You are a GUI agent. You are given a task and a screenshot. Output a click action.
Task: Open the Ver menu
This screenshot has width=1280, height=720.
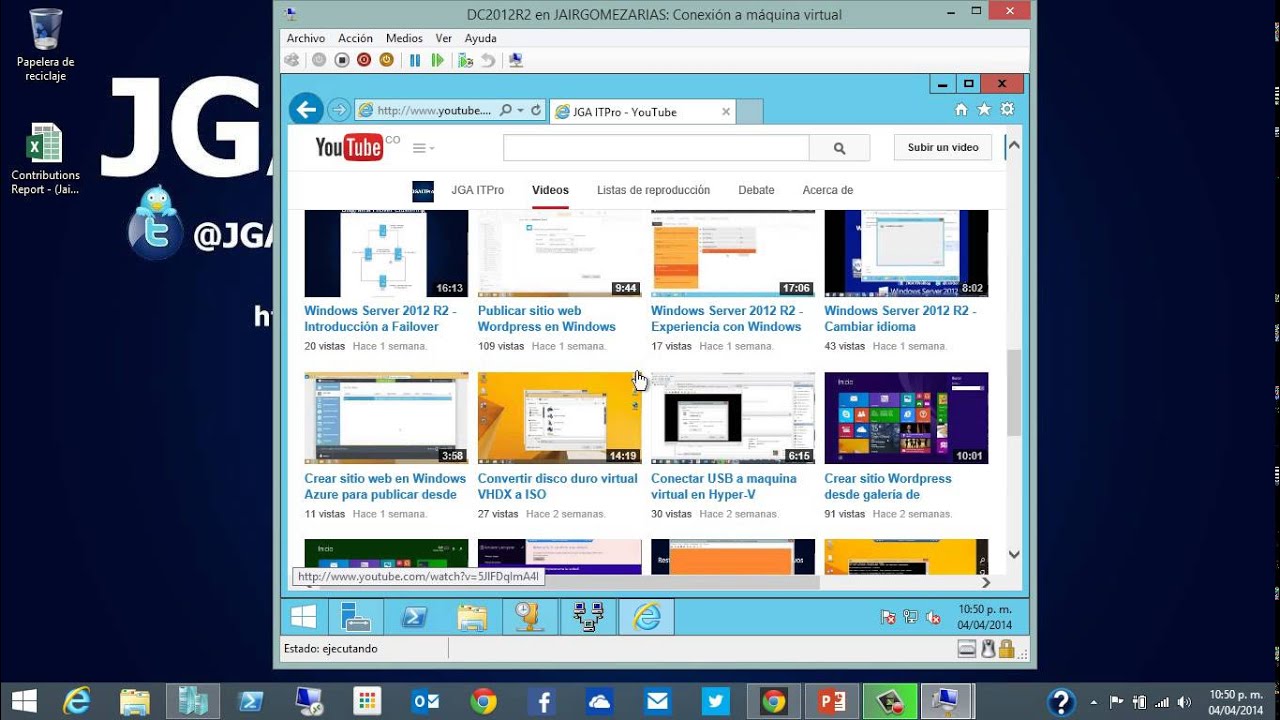coord(444,38)
